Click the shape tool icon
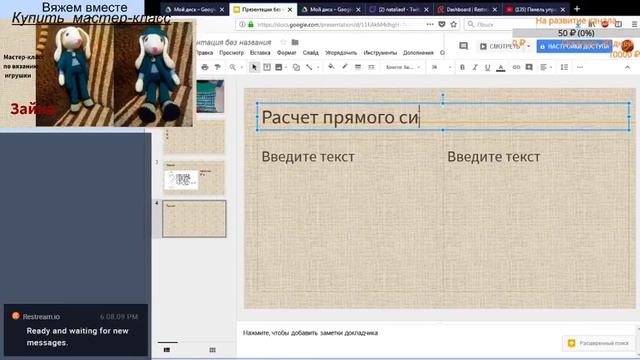640x360 pixels. (x=296, y=67)
